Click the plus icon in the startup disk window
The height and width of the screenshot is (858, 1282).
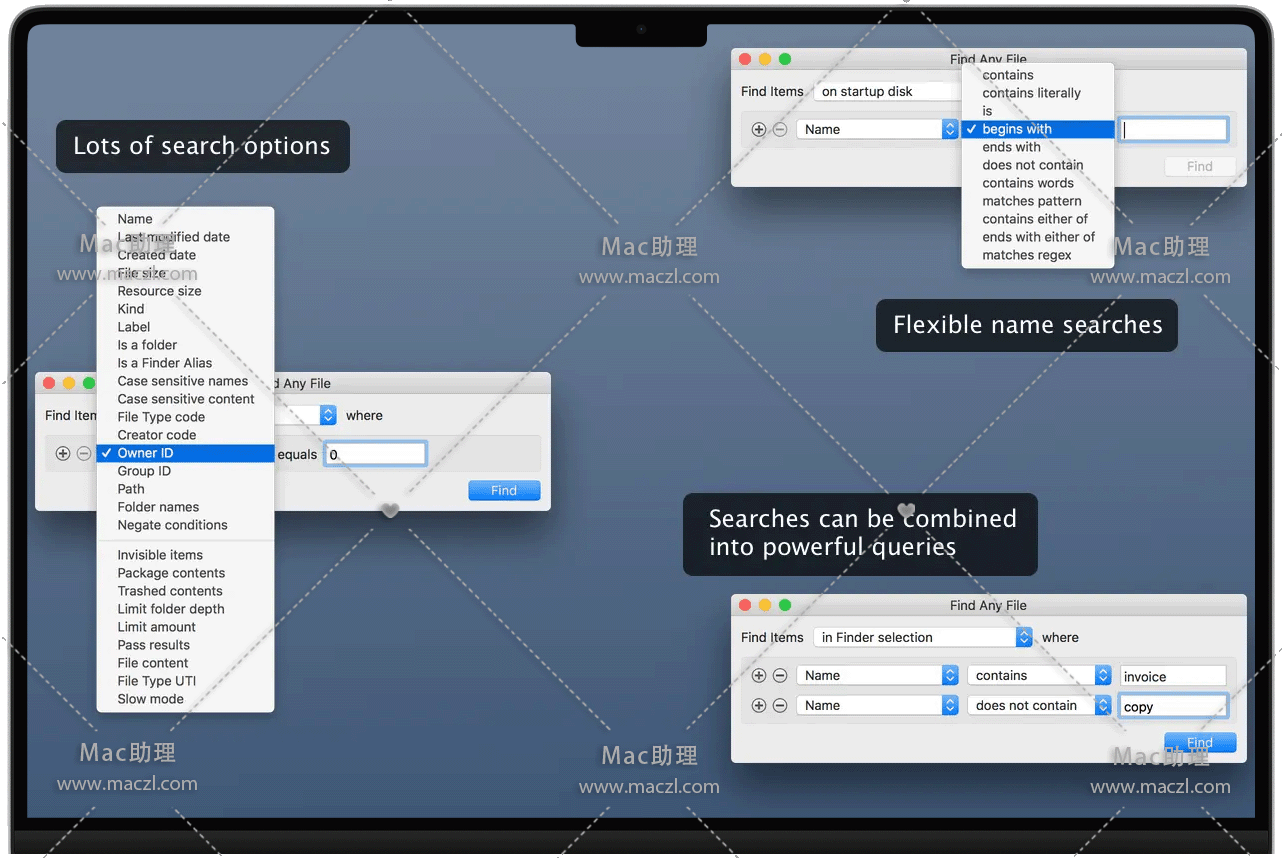pyautogui.click(x=759, y=130)
